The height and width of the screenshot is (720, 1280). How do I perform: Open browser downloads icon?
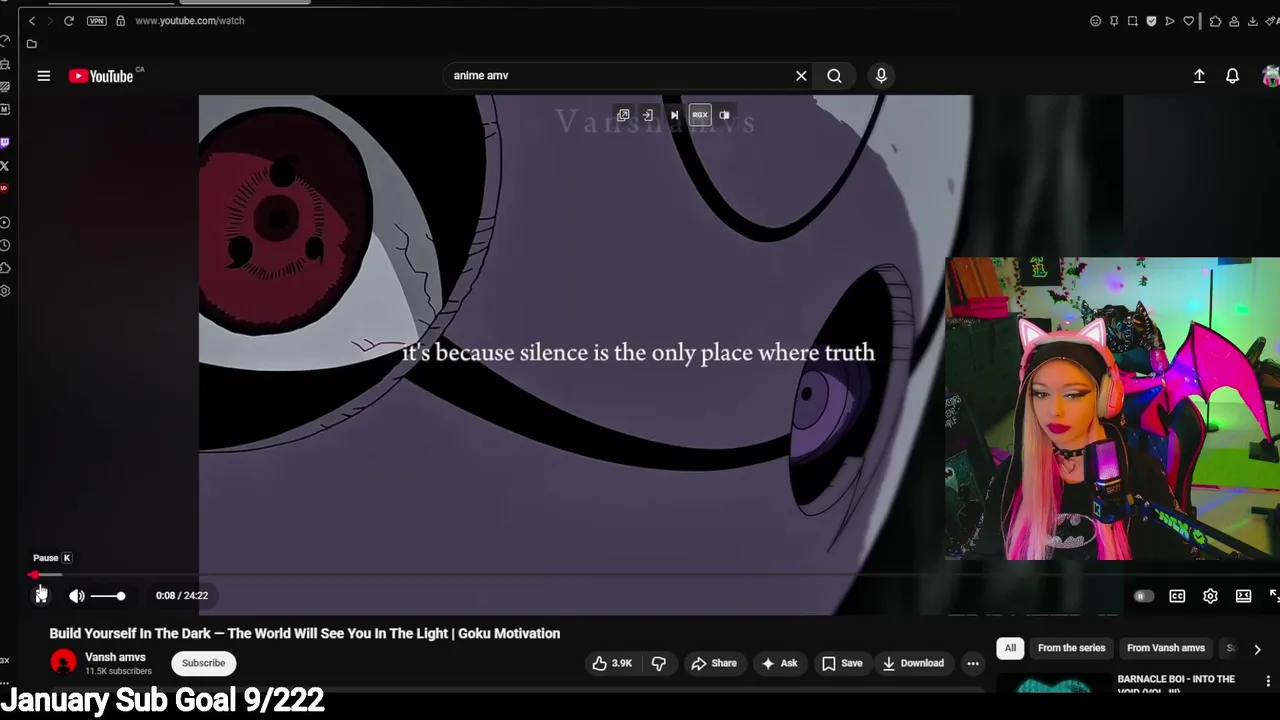pos(1253,21)
